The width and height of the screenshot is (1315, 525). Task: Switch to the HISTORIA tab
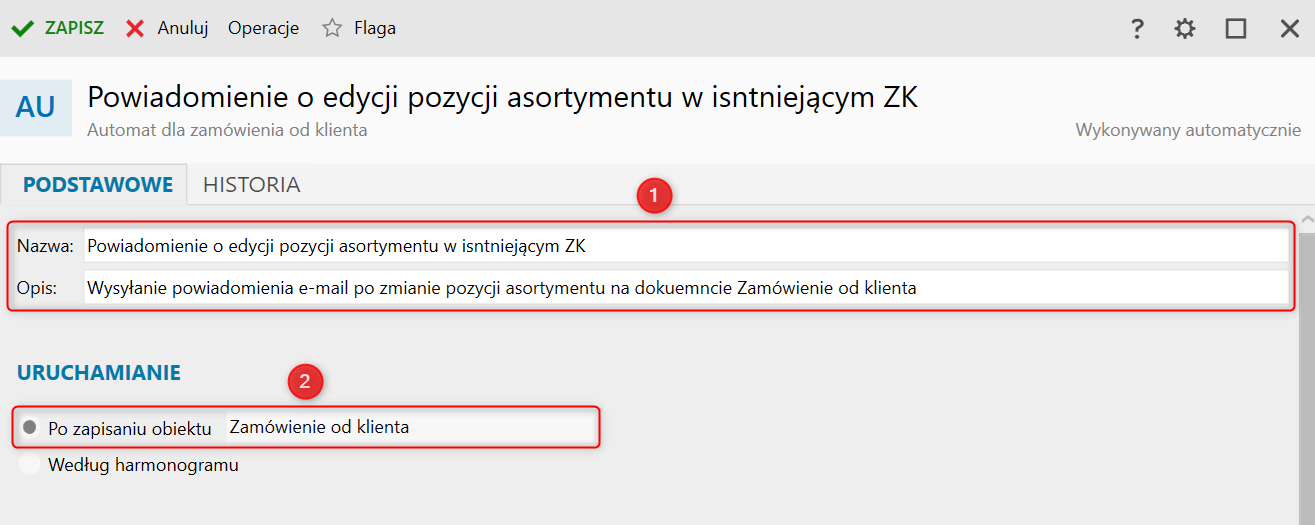click(251, 185)
